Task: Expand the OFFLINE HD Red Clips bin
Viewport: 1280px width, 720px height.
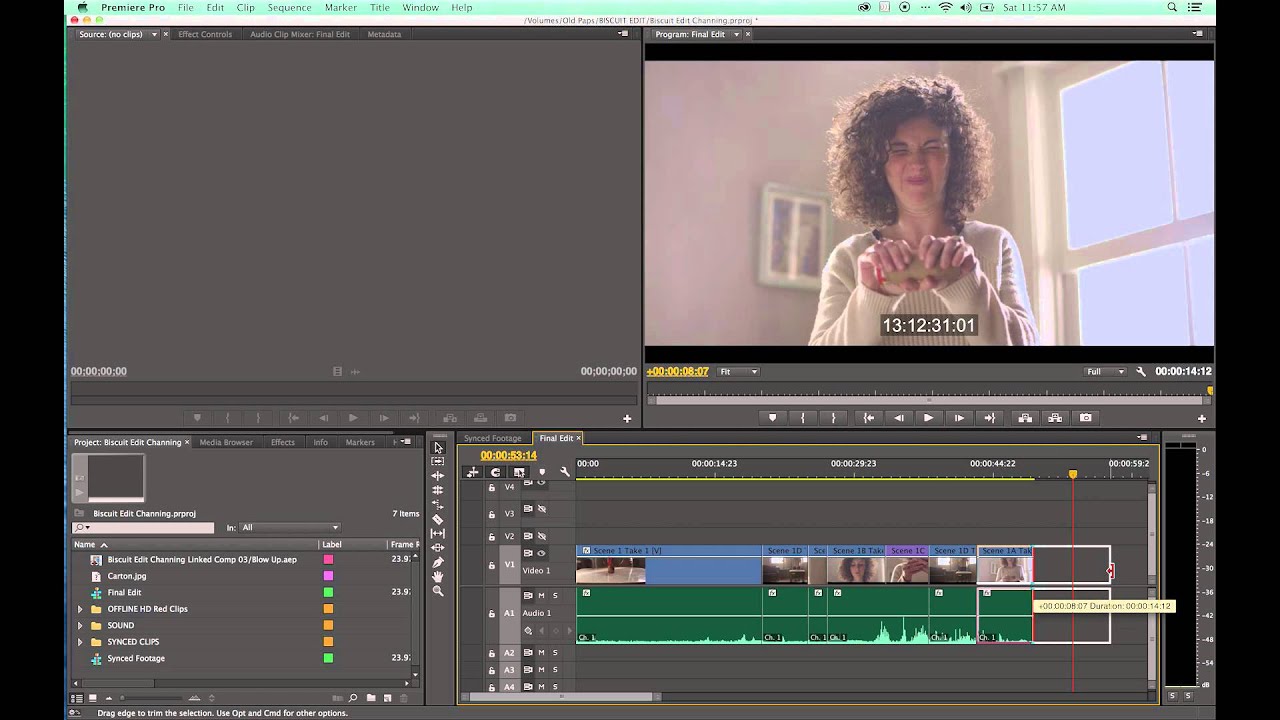Action: pos(80,609)
